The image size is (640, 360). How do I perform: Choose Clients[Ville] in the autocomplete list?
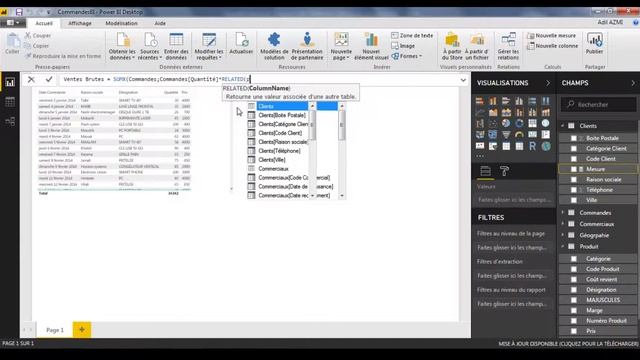[278, 160]
